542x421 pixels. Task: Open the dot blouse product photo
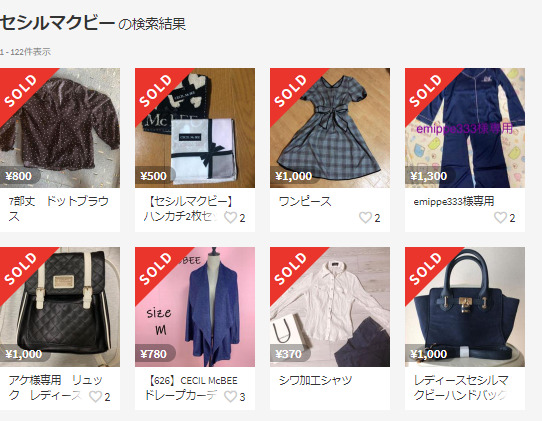(60, 128)
